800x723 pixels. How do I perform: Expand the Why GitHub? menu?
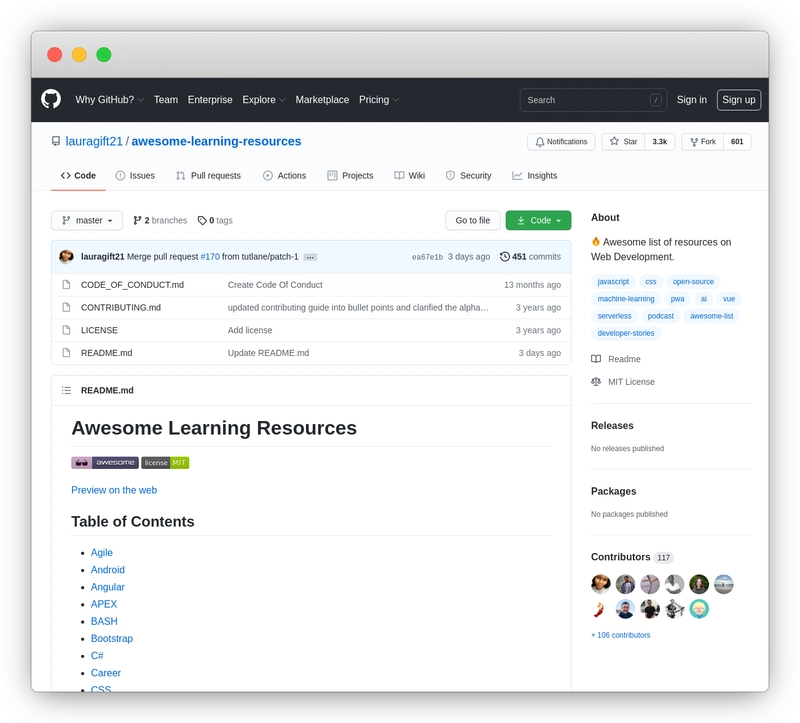[109, 99]
